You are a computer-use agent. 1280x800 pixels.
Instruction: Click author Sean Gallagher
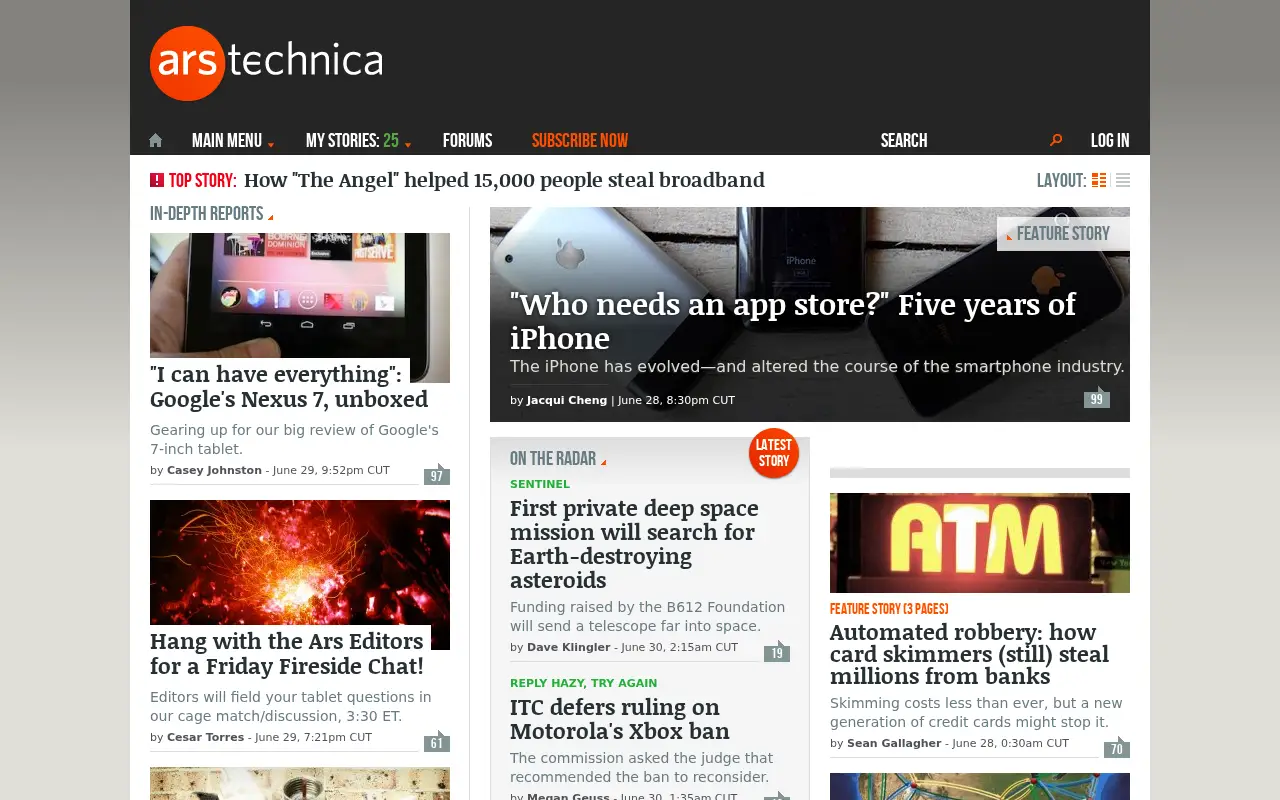point(894,743)
